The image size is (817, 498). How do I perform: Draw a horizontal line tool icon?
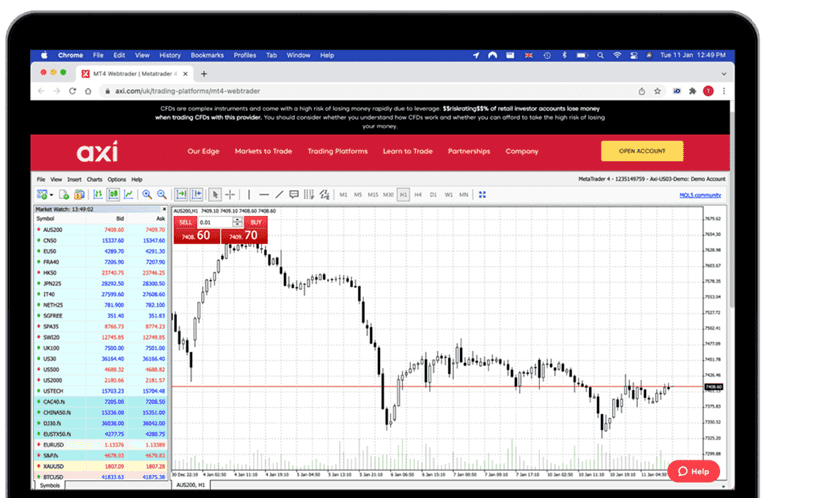tap(264, 194)
